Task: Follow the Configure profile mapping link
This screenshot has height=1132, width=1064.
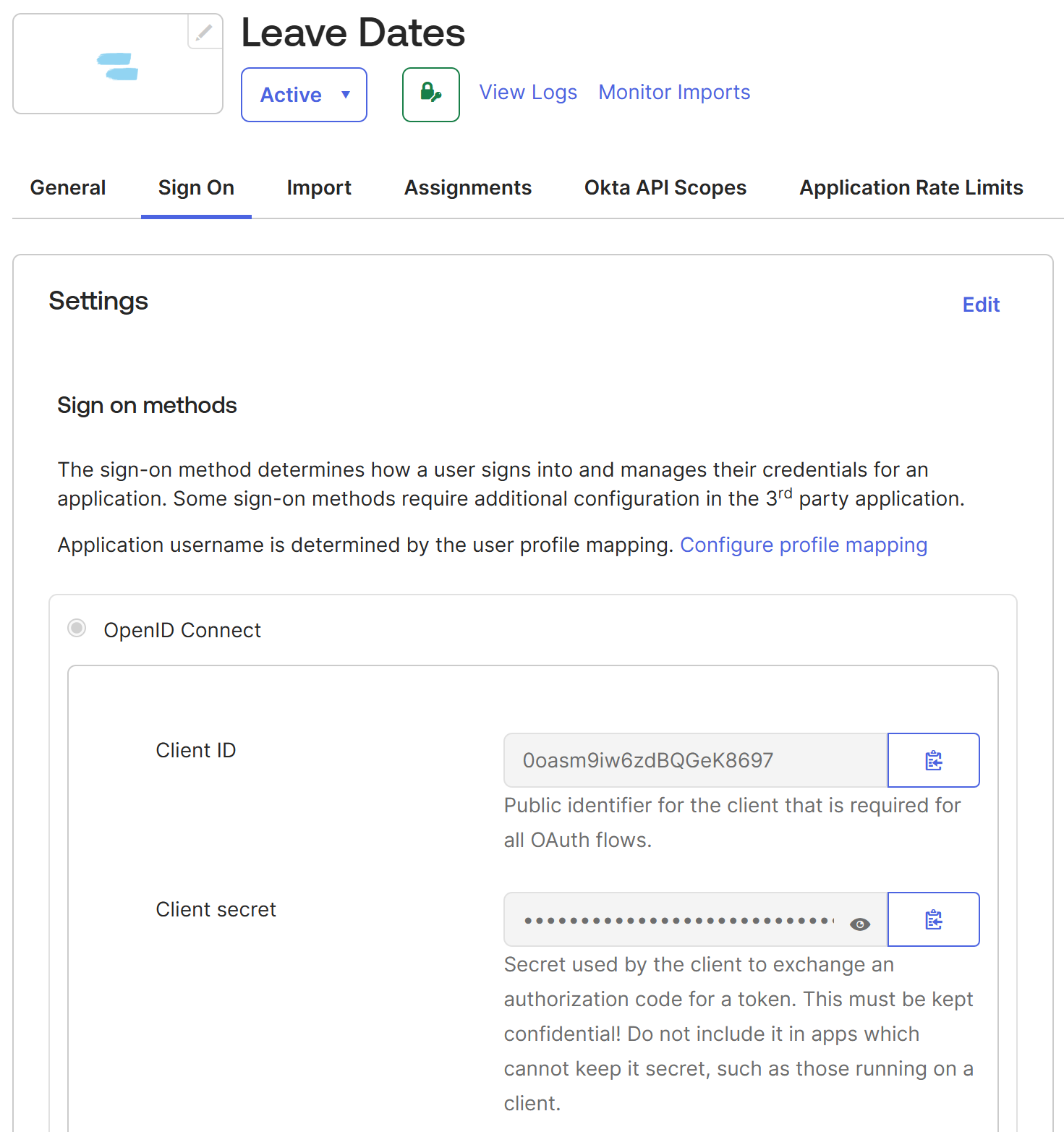Action: [x=804, y=545]
